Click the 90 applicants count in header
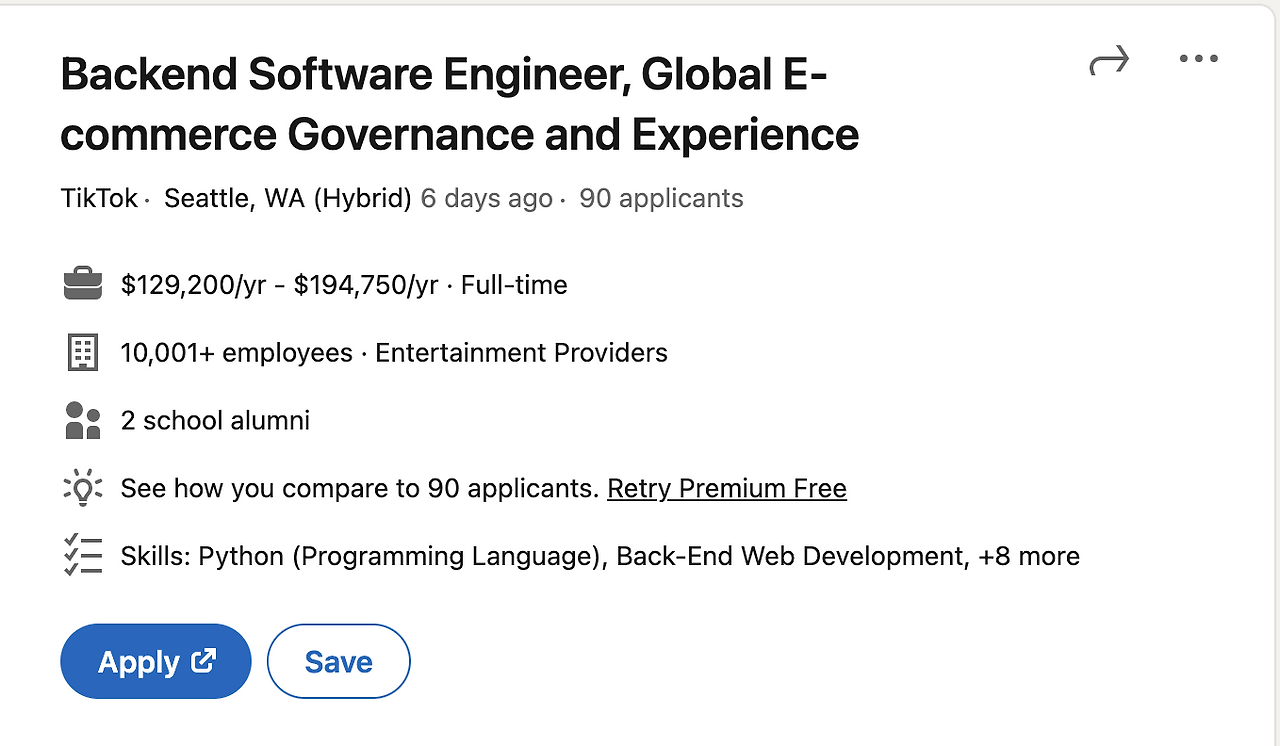 tap(661, 199)
